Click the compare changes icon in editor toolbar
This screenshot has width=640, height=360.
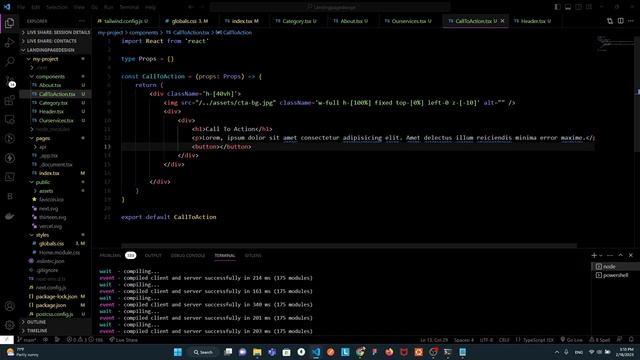click(610, 21)
